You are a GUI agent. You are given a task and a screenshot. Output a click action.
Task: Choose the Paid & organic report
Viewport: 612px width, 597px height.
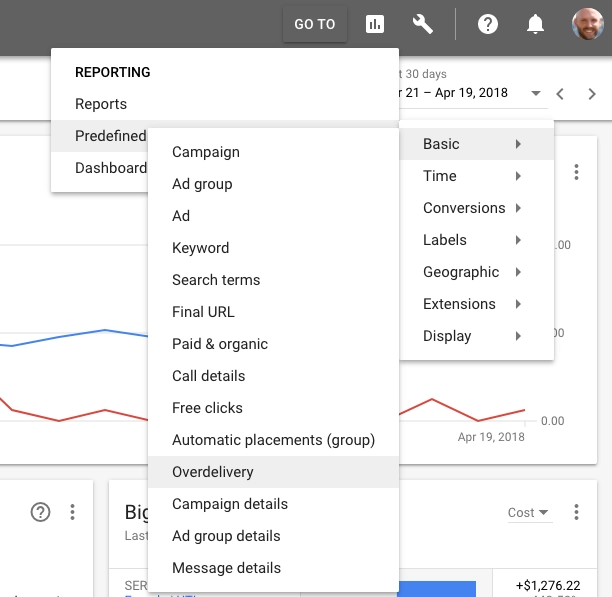pyautogui.click(x=273, y=344)
